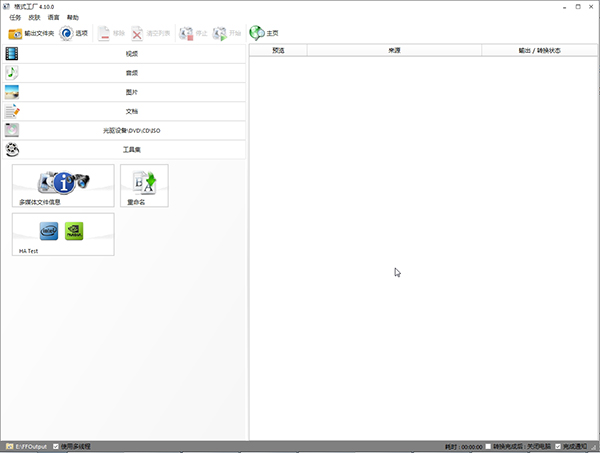Open the E:\FFOutput folder in status bar
Image resolution: width=600 pixels, height=453 pixels.
[x=26, y=446]
